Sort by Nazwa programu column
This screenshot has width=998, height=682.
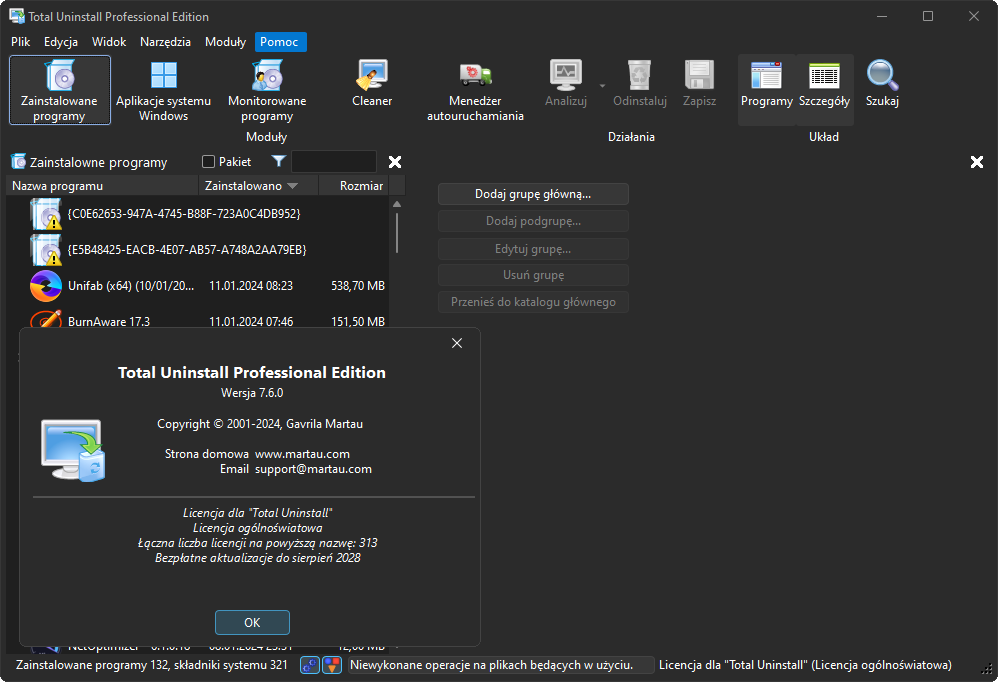(x=102, y=186)
